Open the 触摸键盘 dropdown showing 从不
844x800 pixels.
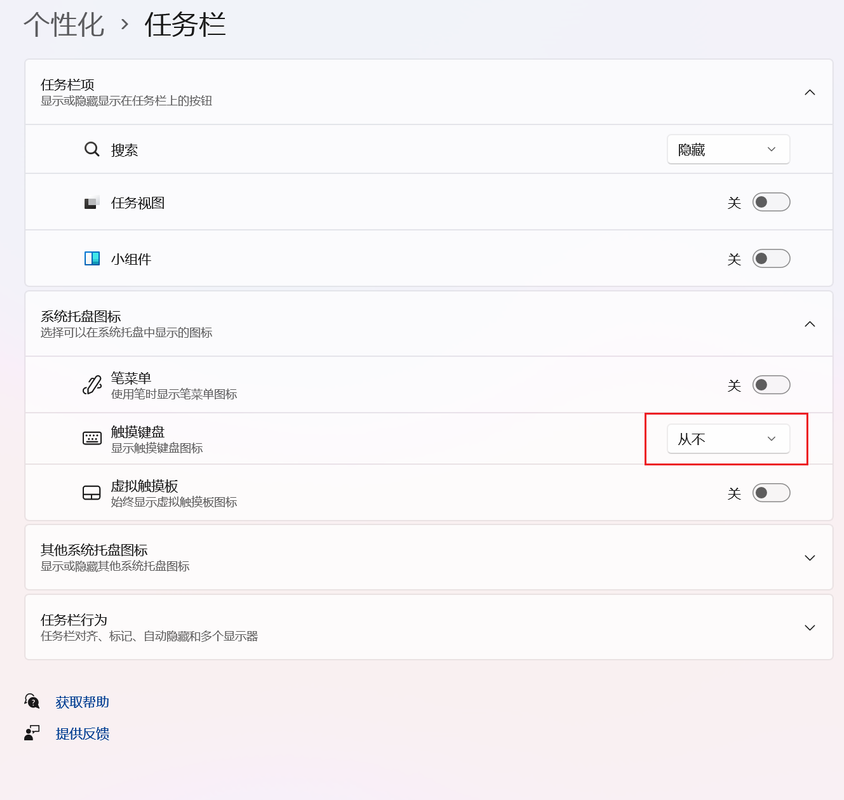pyautogui.click(x=728, y=439)
